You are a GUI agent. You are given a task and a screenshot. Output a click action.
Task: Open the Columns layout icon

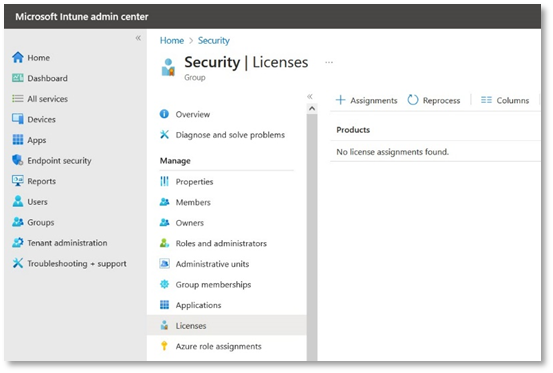click(486, 100)
